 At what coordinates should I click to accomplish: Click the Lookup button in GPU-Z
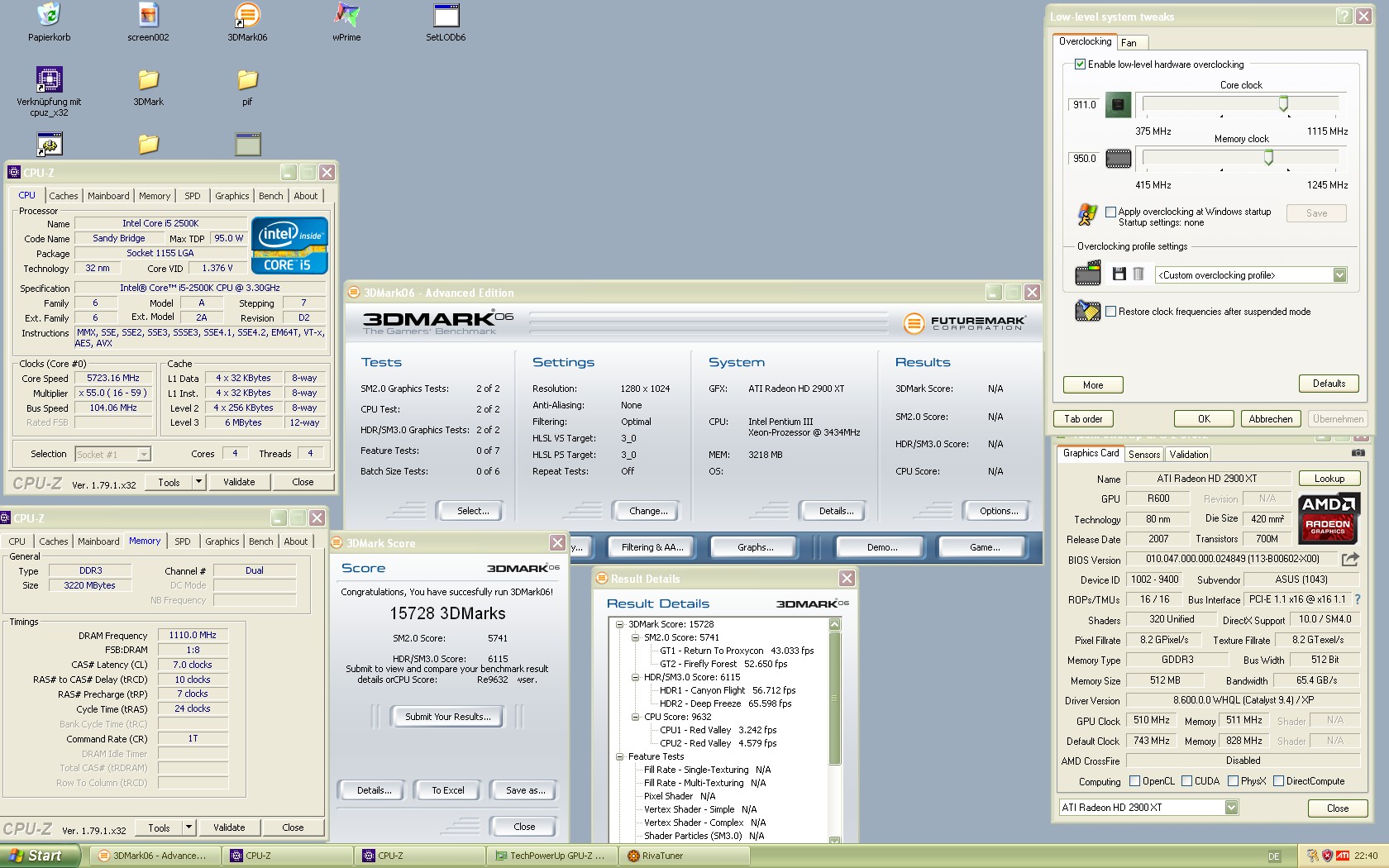pos(1329,479)
